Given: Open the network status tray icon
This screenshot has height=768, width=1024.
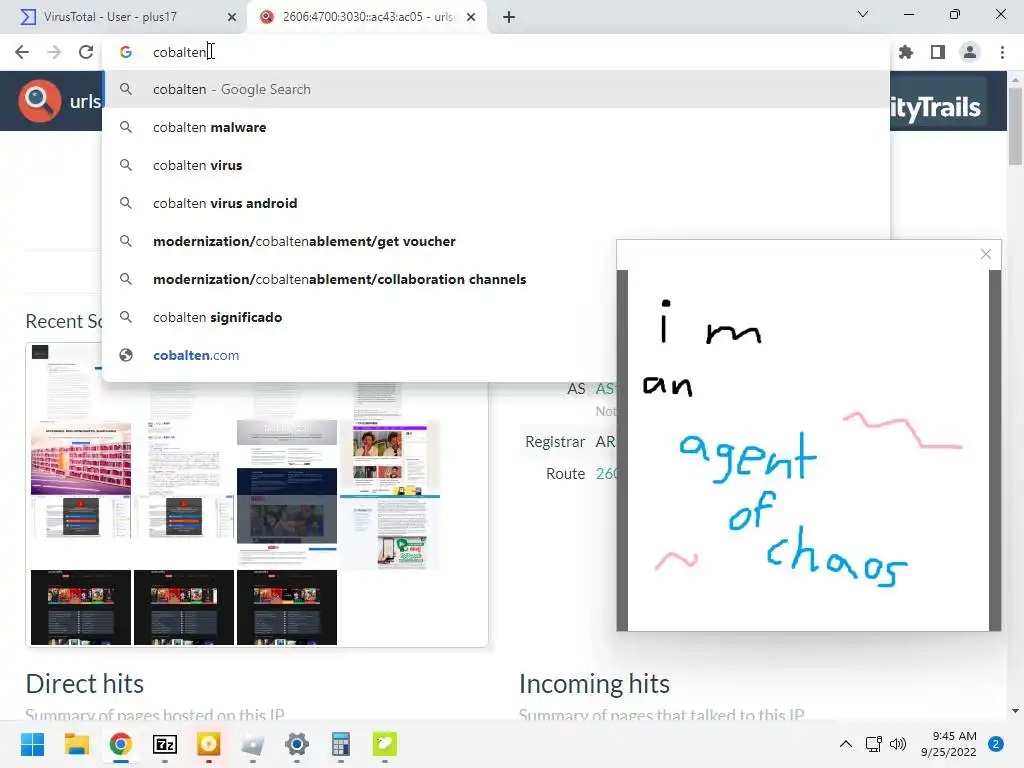Looking at the screenshot, I should pyautogui.click(x=873, y=744).
